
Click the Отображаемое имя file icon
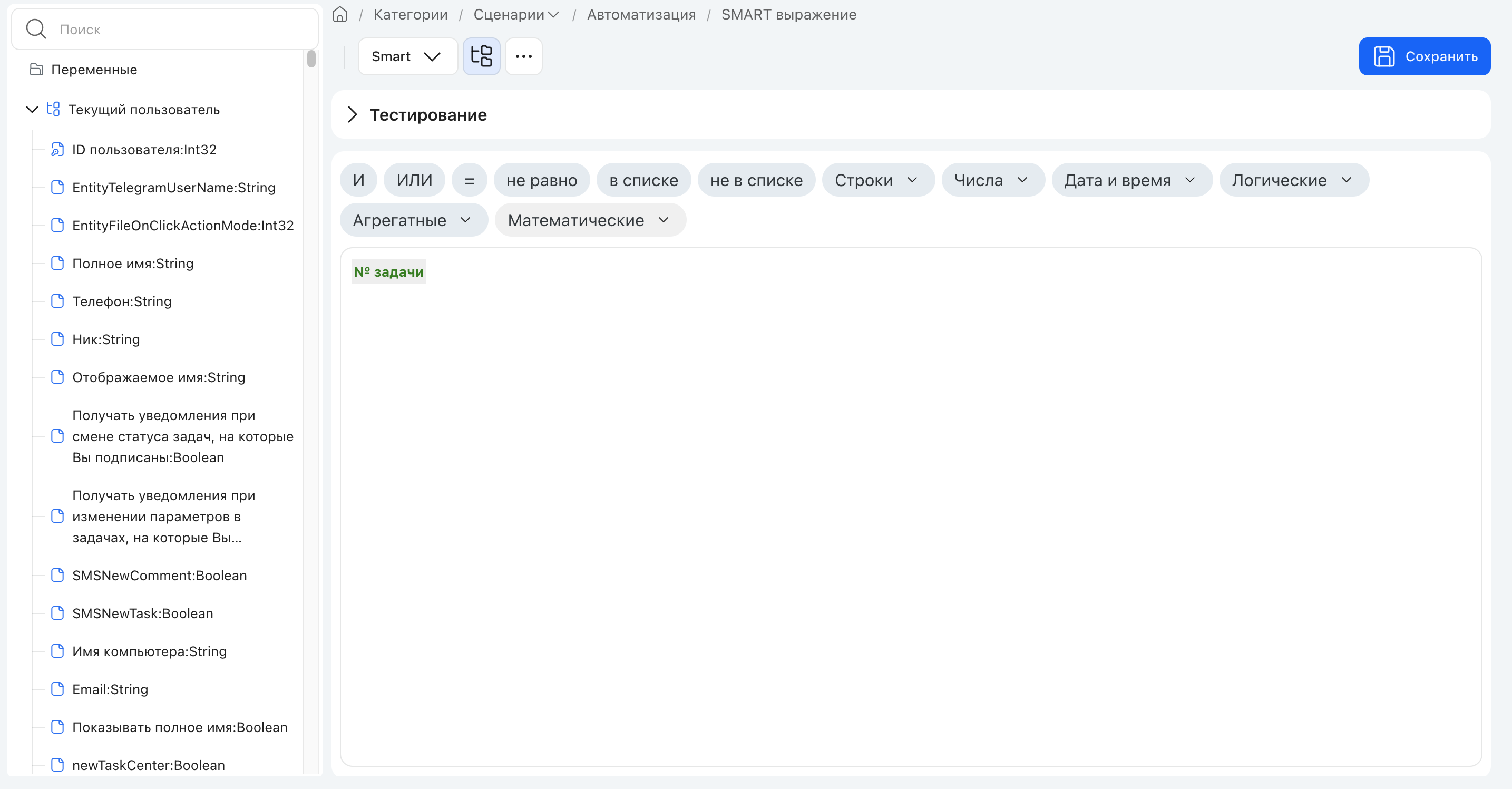(x=57, y=377)
